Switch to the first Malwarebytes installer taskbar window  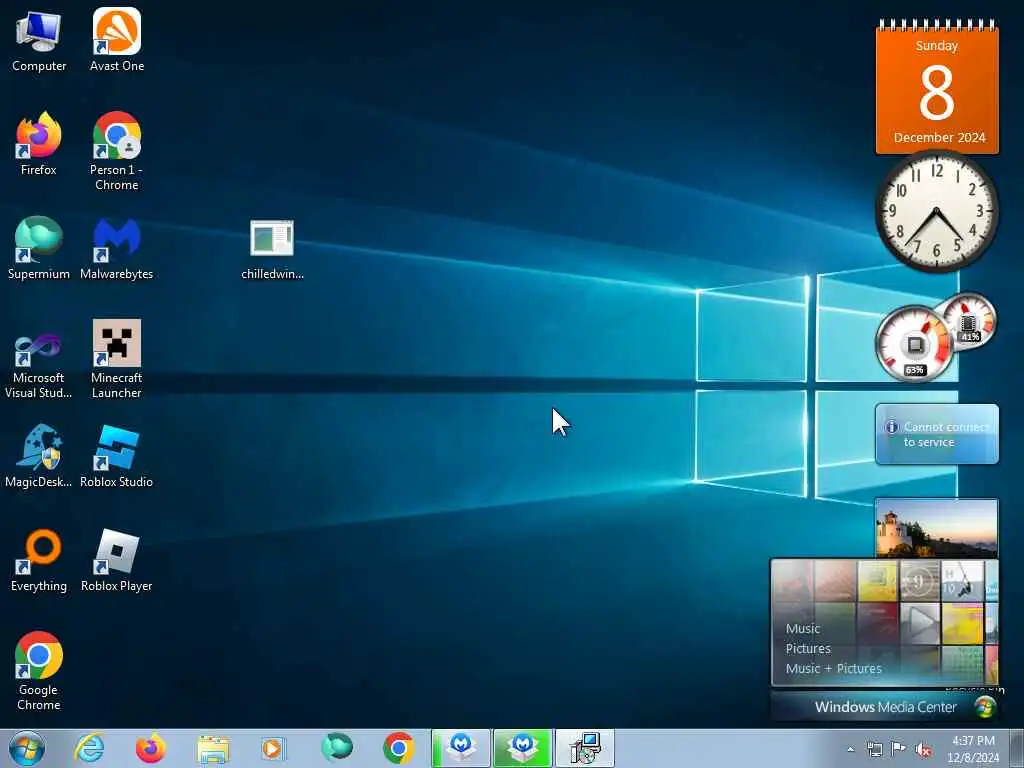pos(461,748)
